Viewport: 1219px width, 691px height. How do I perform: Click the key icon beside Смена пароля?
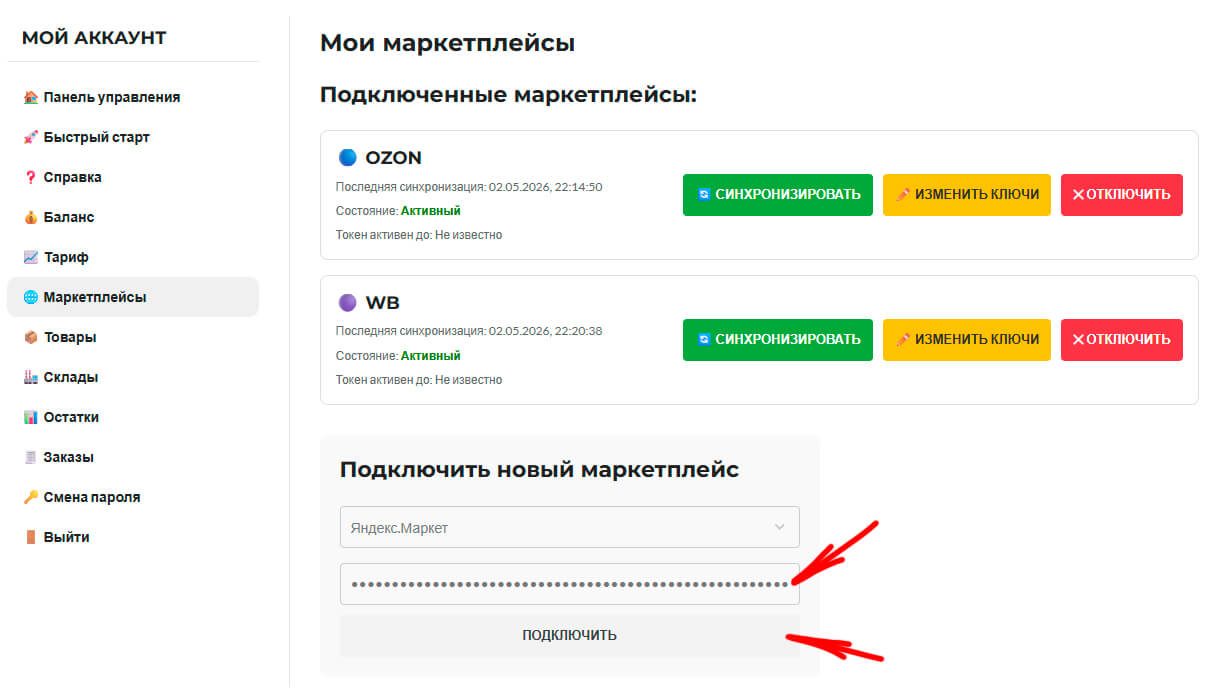pos(30,497)
